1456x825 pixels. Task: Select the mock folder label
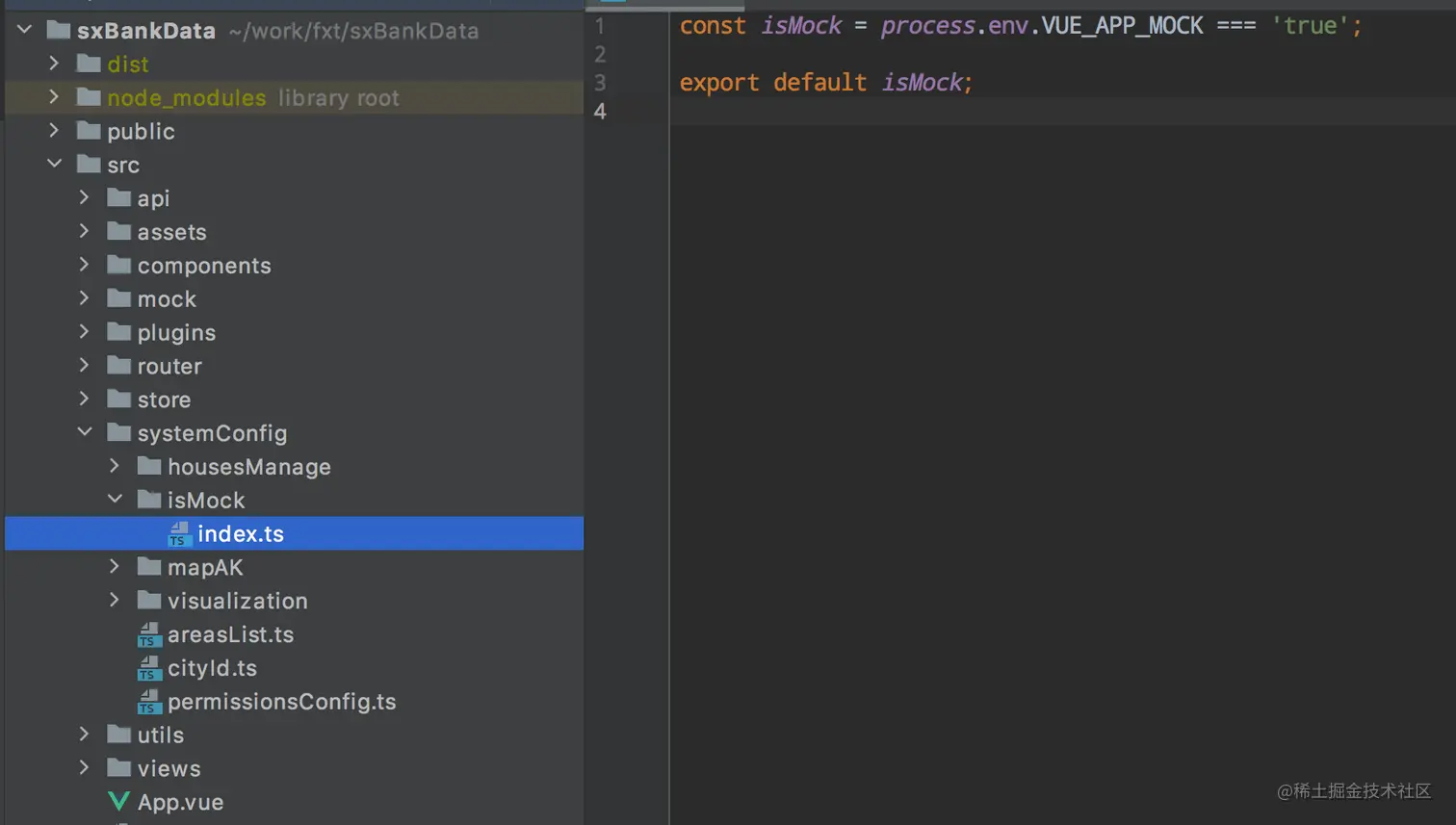point(166,299)
